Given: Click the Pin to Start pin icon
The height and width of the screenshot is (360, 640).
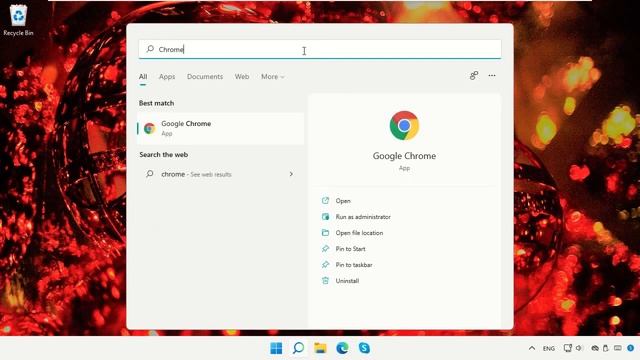Looking at the screenshot, I should coord(325,248).
